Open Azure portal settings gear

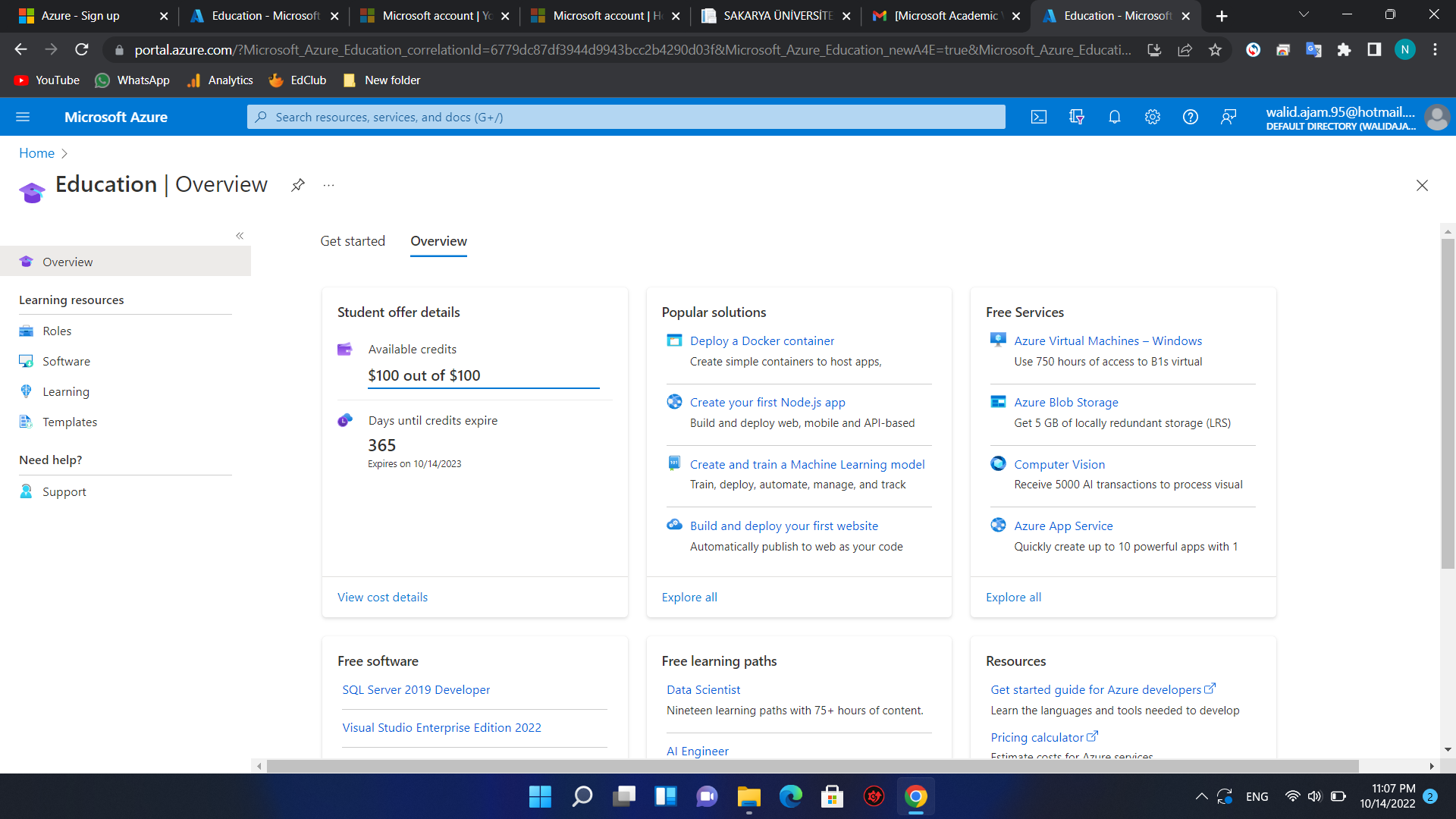click(1153, 117)
